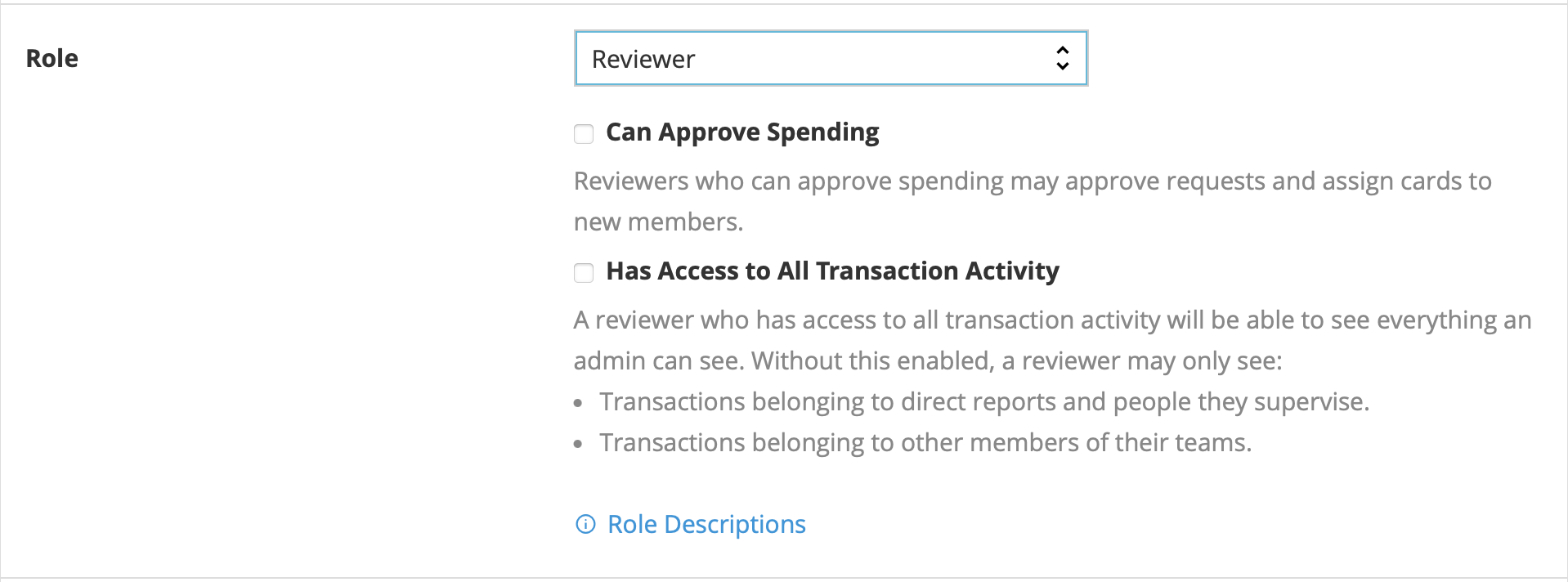The image size is (1568, 582).
Task: Click the downward chevron inside the Reviewer field
Action: [1062, 65]
